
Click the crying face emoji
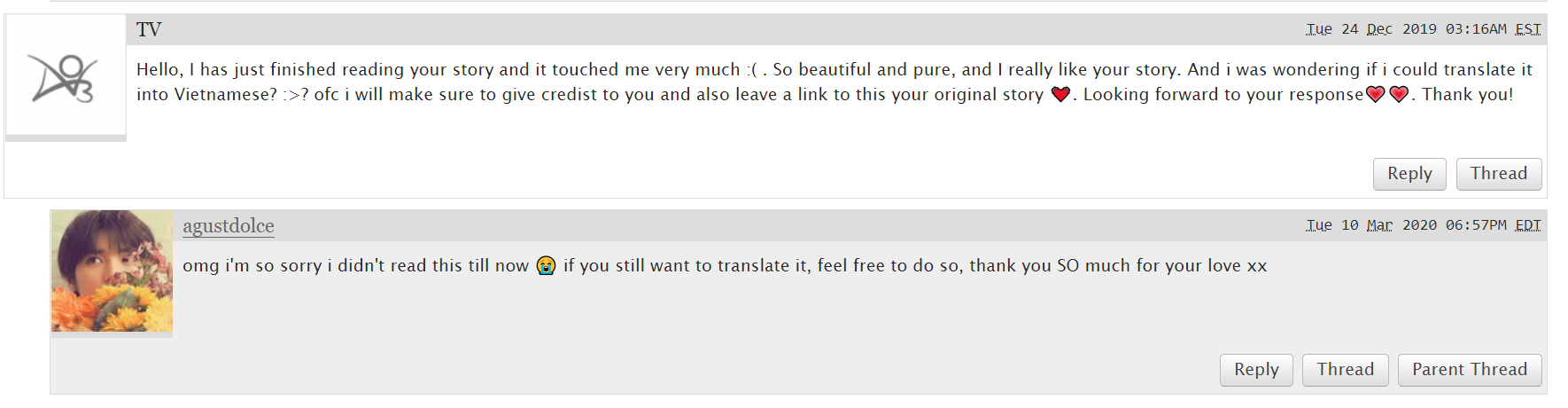click(546, 265)
